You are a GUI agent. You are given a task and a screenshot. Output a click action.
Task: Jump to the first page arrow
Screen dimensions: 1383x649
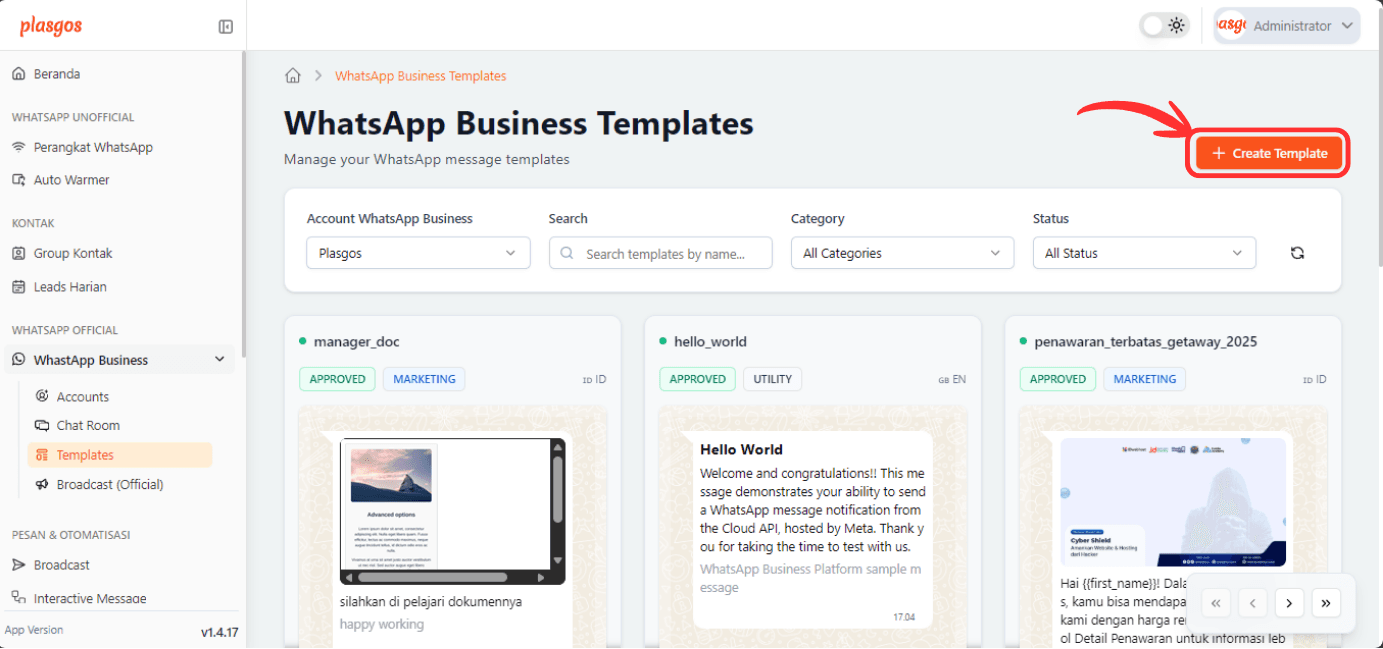[x=1216, y=603]
